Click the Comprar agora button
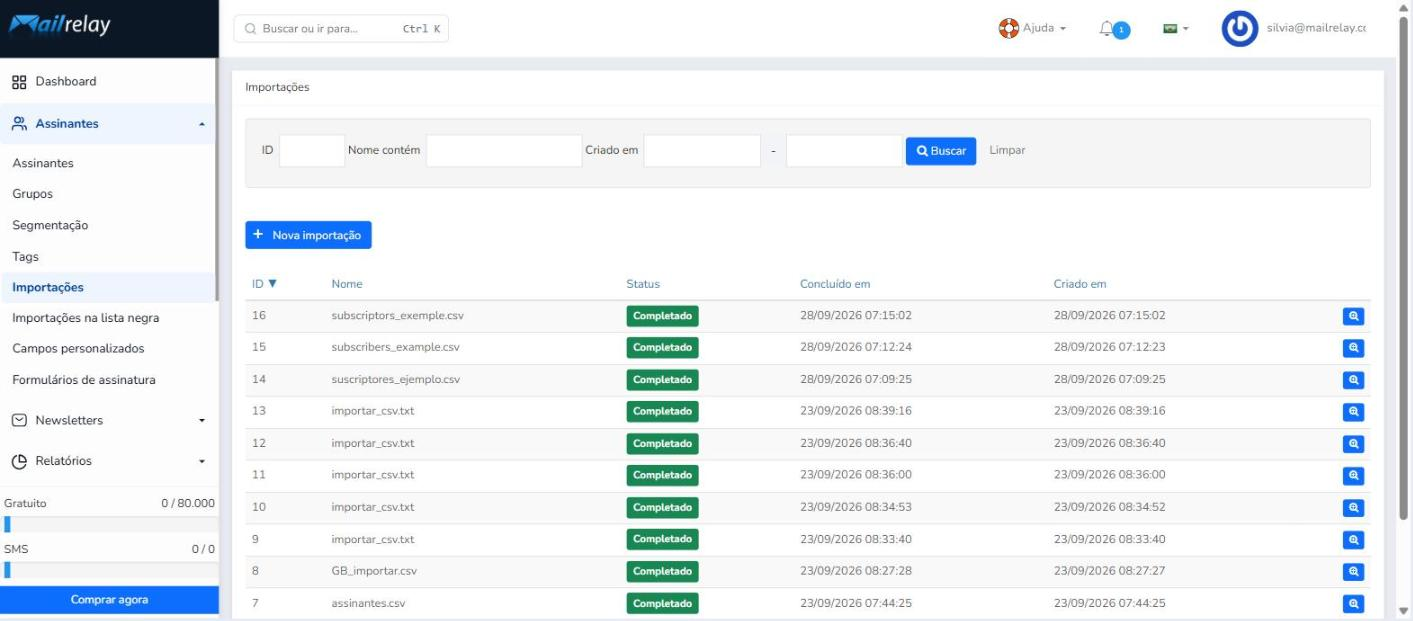The width and height of the screenshot is (1413, 621). point(109,600)
